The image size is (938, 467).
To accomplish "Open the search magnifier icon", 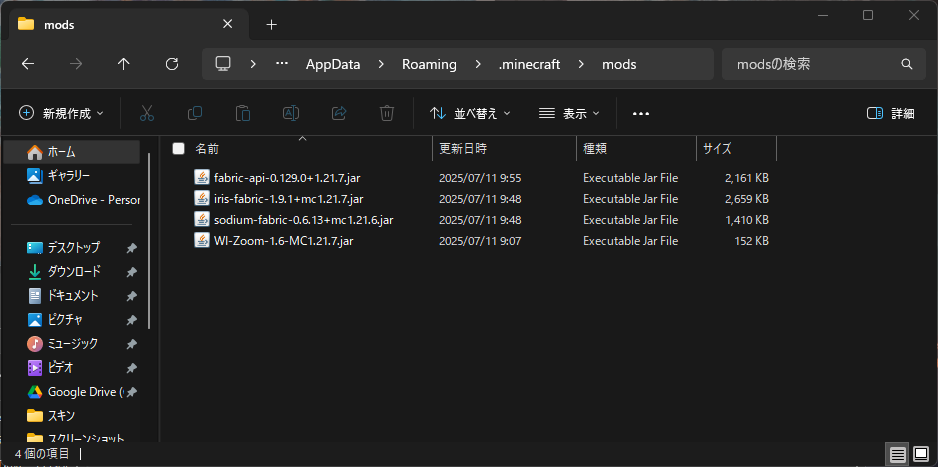I will pos(907,64).
